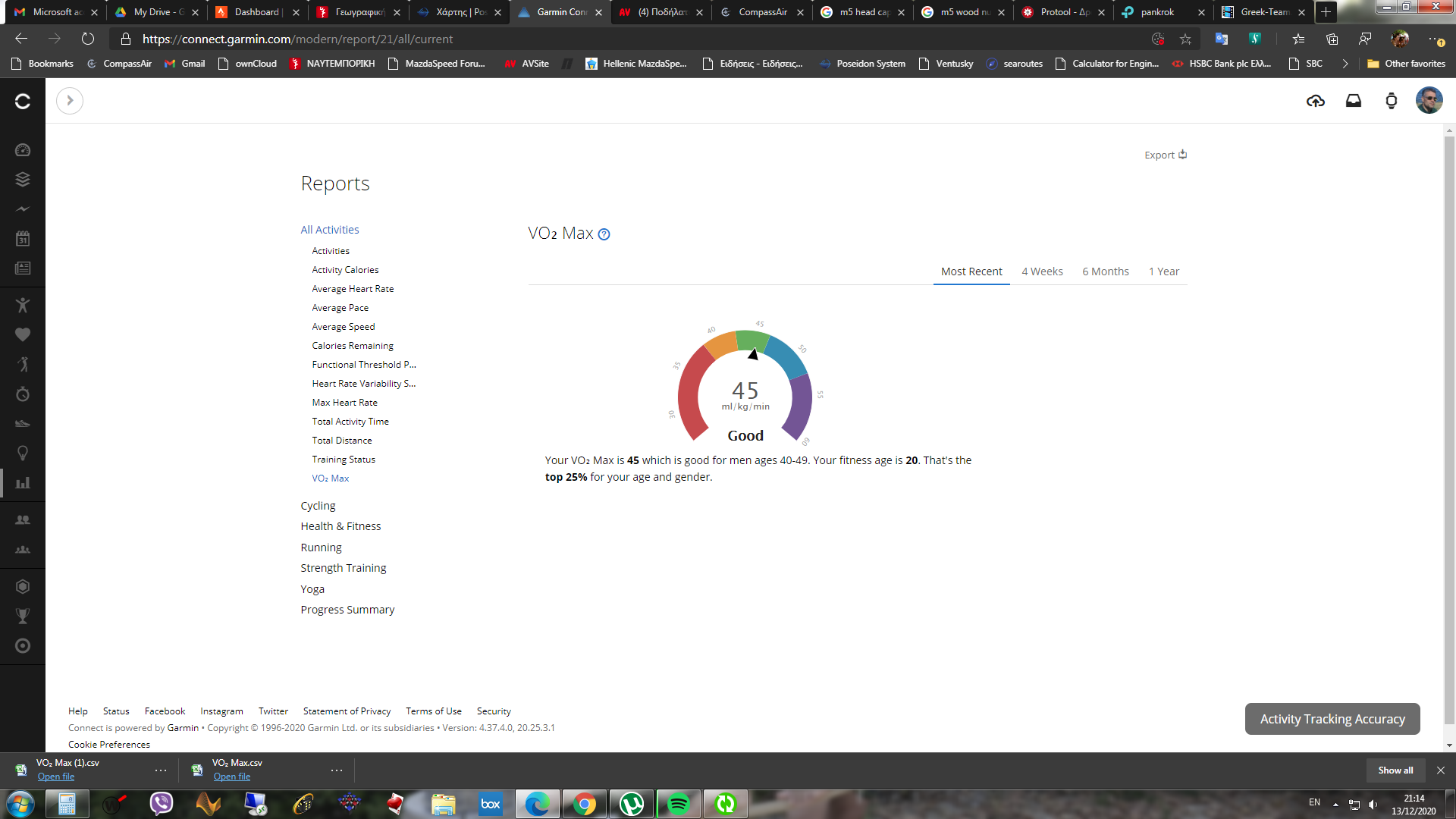
Task: Open the Health Stats heart icon
Action: tap(23, 334)
